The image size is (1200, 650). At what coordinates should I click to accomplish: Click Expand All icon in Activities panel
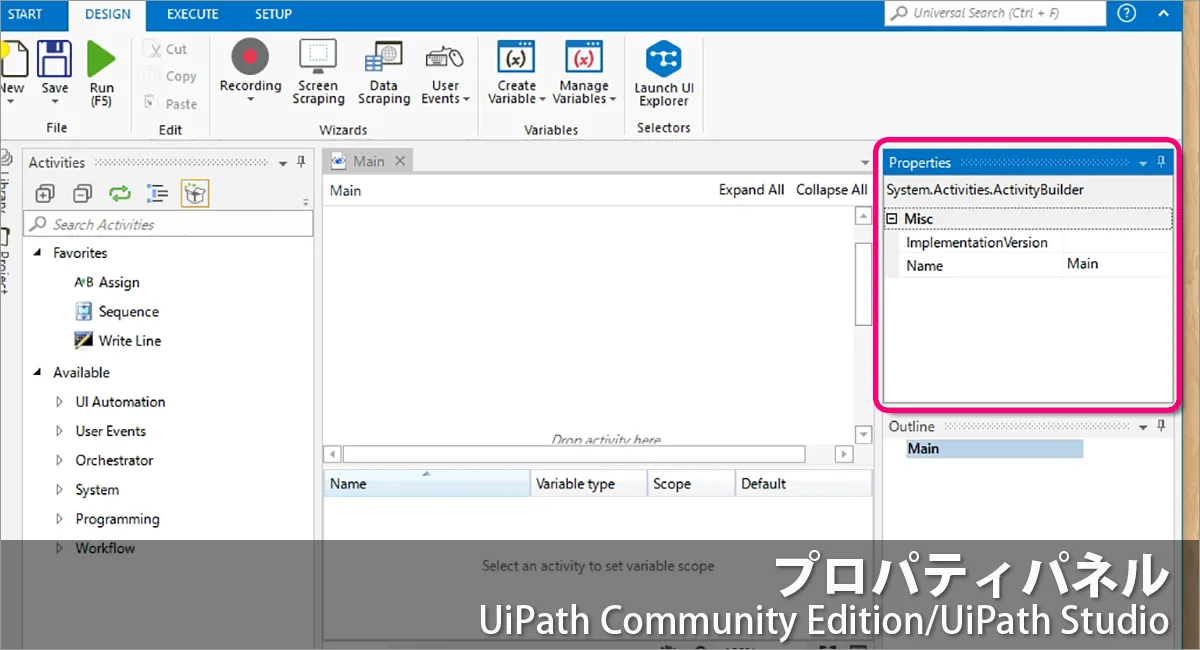(x=45, y=194)
